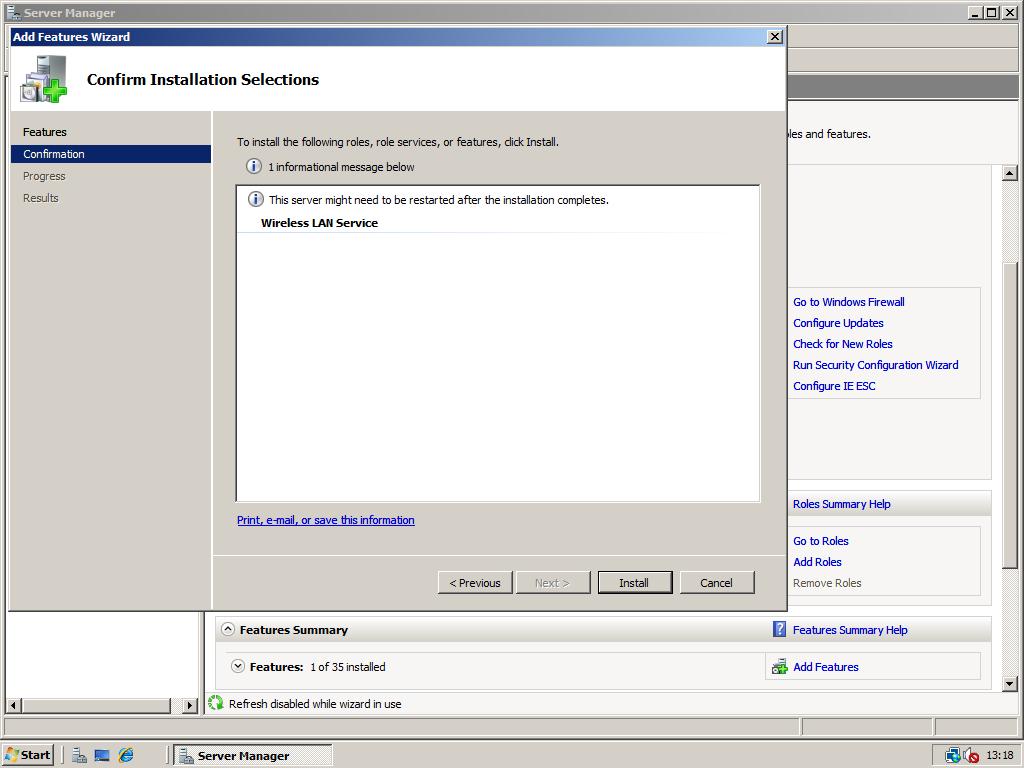Open Print, e-mail, or save this information link
Screen dimensions: 1024x768
tap(325, 520)
